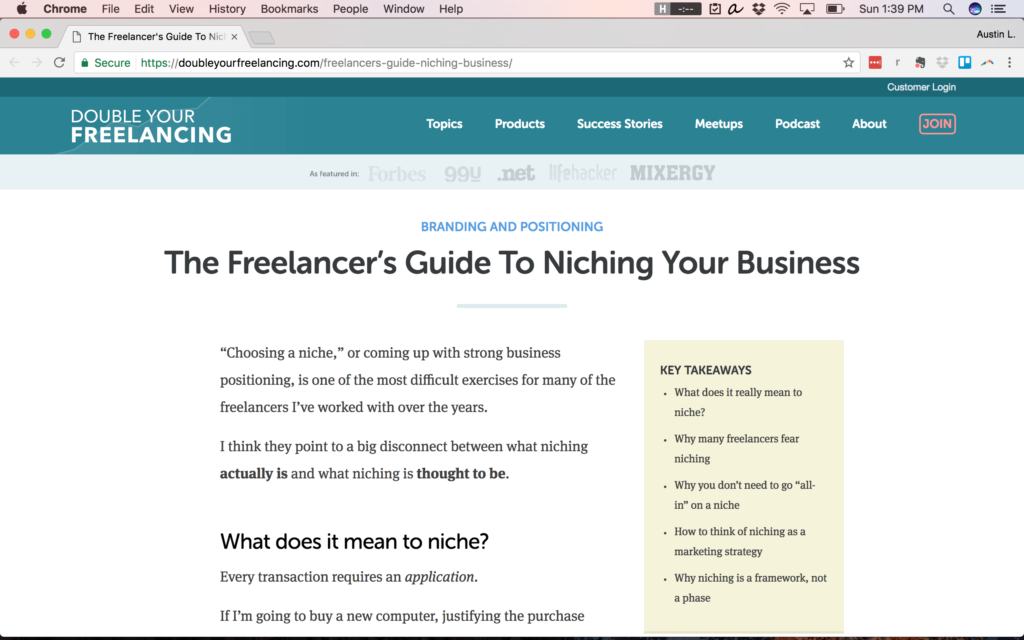Bookmark this page with the star icon
The width and height of the screenshot is (1024, 640).
pos(848,62)
